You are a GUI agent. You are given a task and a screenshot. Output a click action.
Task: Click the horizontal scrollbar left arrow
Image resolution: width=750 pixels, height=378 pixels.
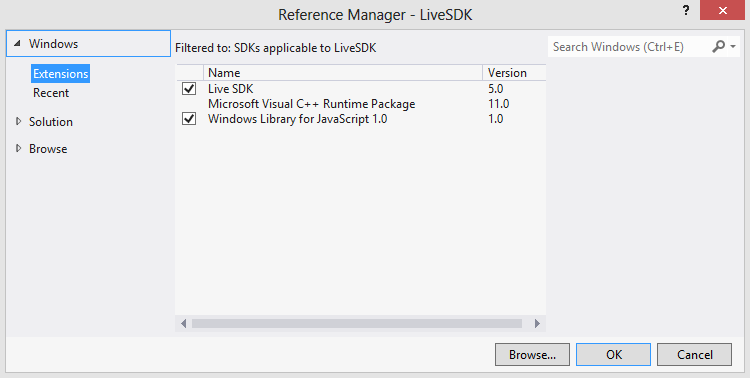pyautogui.click(x=183, y=323)
